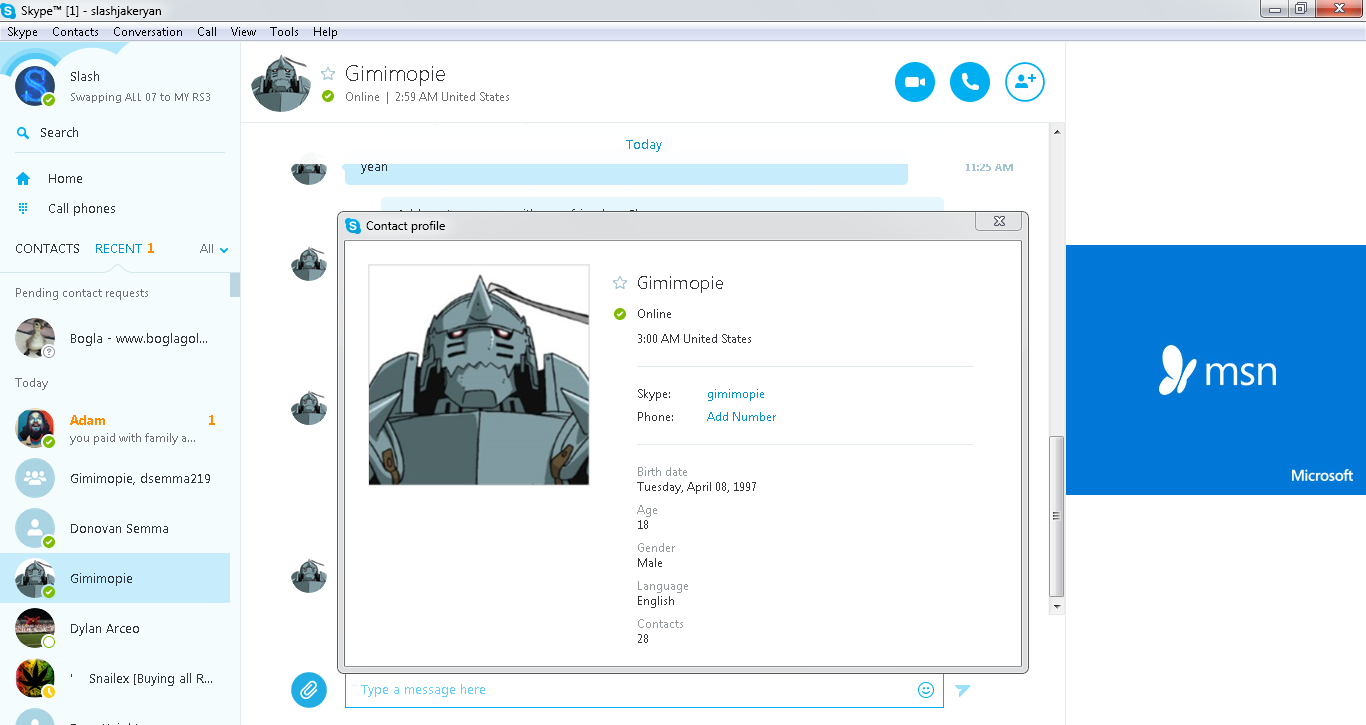This screenshot has height=725, width=1366.
Task: Open the Tools menu
Action: [x=284, y=32]
